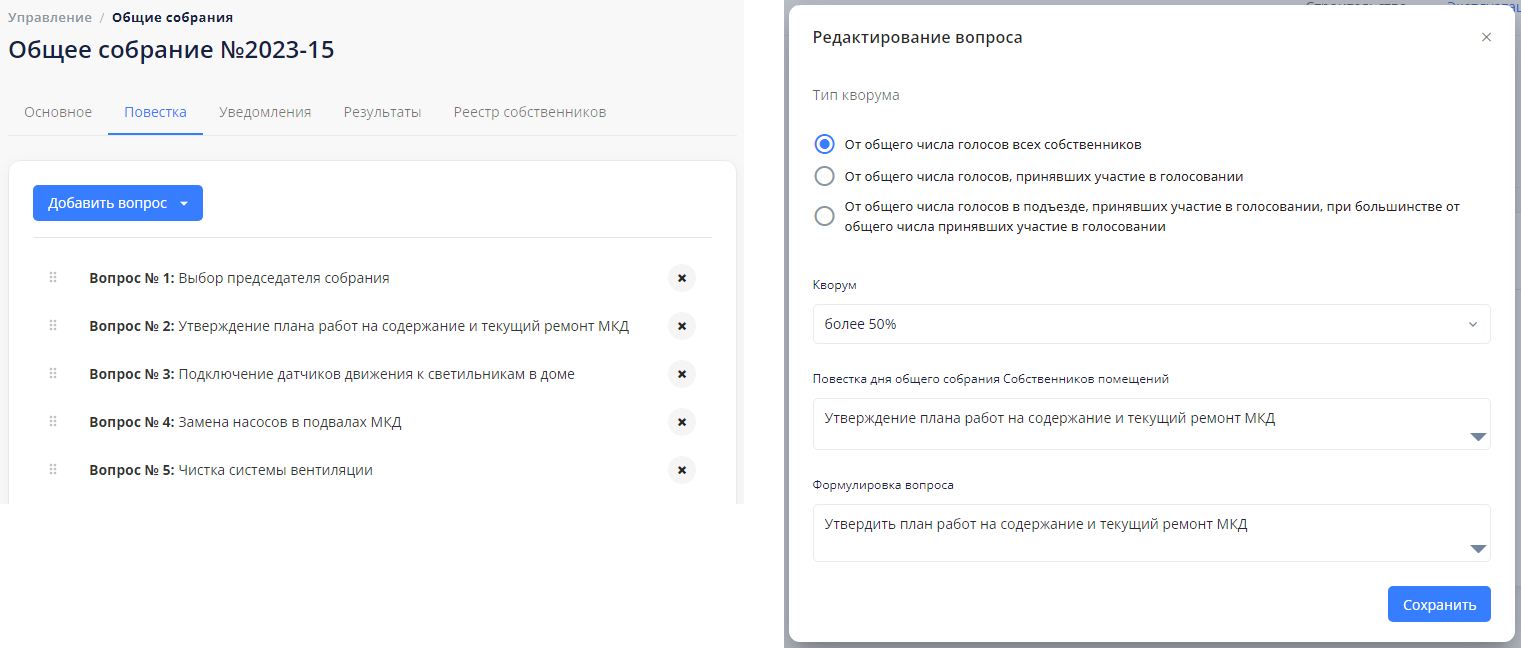1521x648 pixels.
Task: Select quorum from votes that took part
Action: pyautogui.click(x=825, y=176)
